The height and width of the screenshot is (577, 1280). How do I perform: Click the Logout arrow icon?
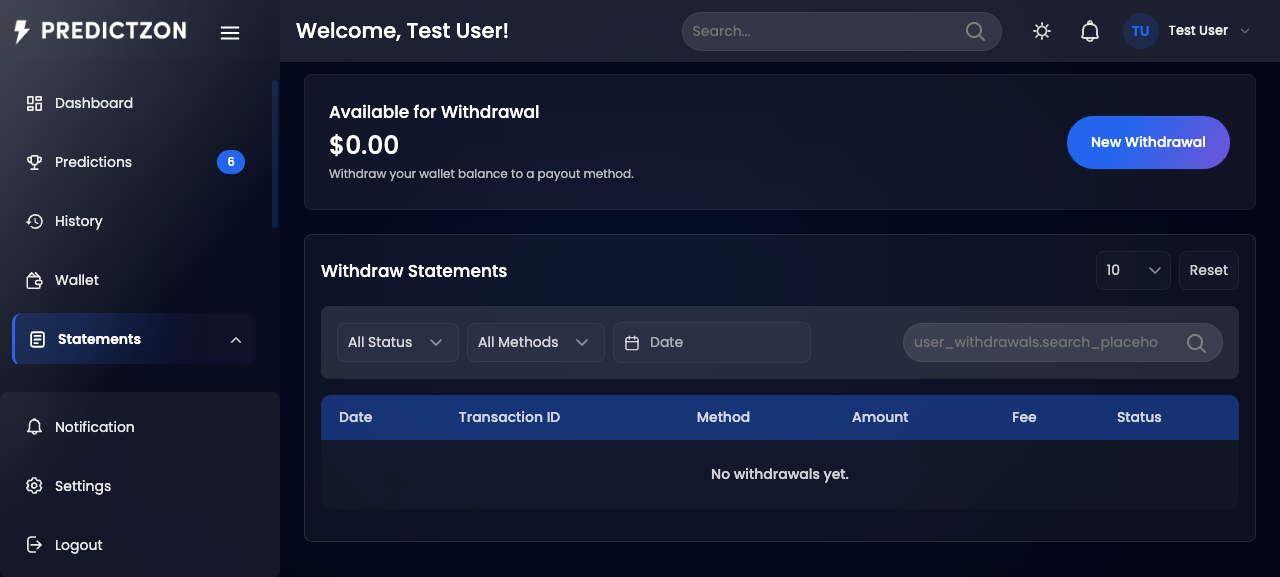(34, 545)
